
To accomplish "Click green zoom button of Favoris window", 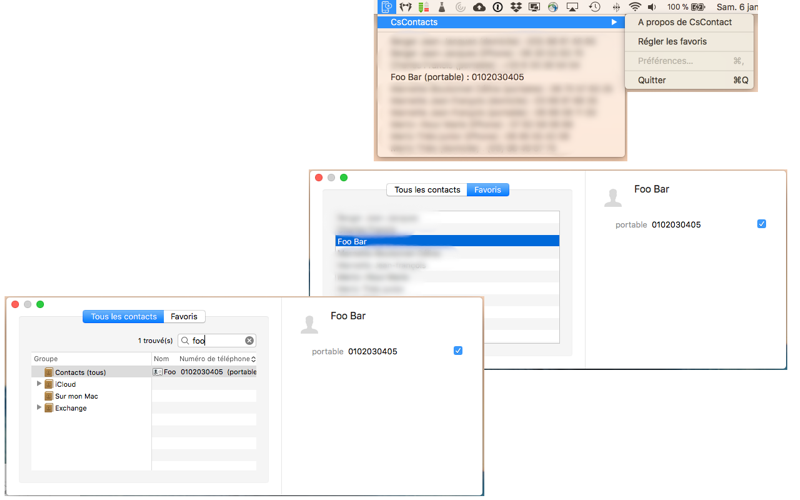I will 344,178.
